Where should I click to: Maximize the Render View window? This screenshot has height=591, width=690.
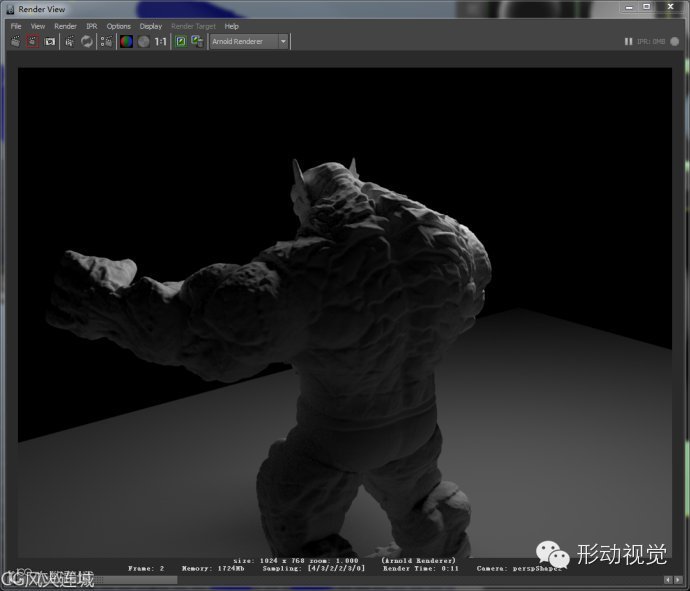[646, 7]
